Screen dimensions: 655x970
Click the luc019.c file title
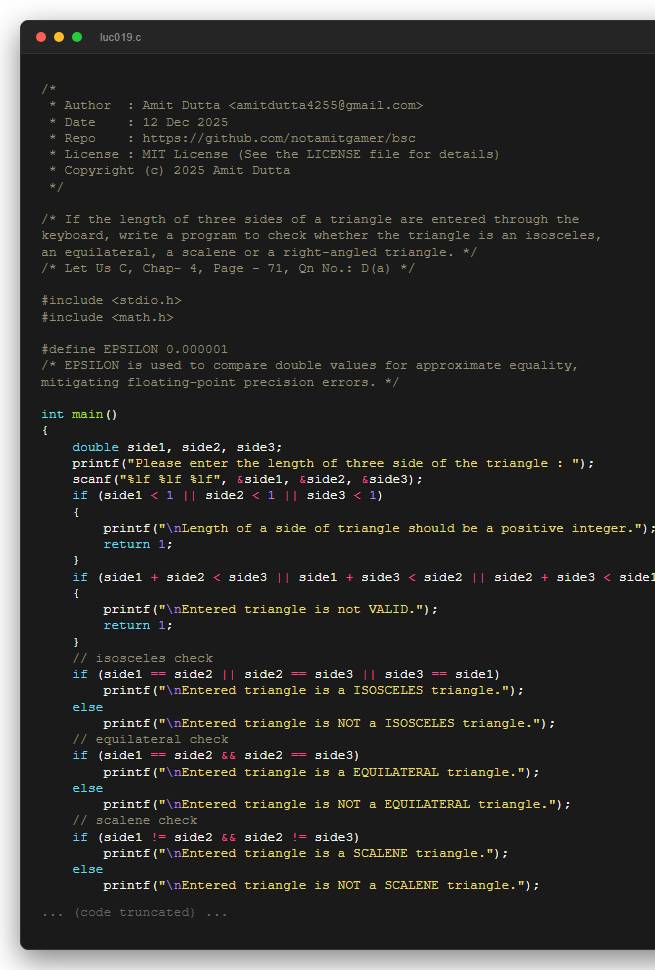121,37
